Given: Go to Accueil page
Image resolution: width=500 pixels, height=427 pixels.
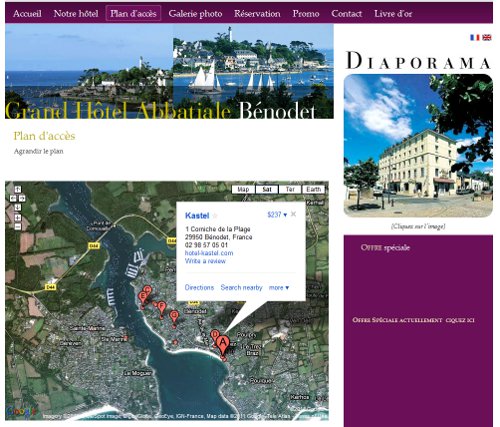Looking at the screenshot, I should tap(27, 14).
